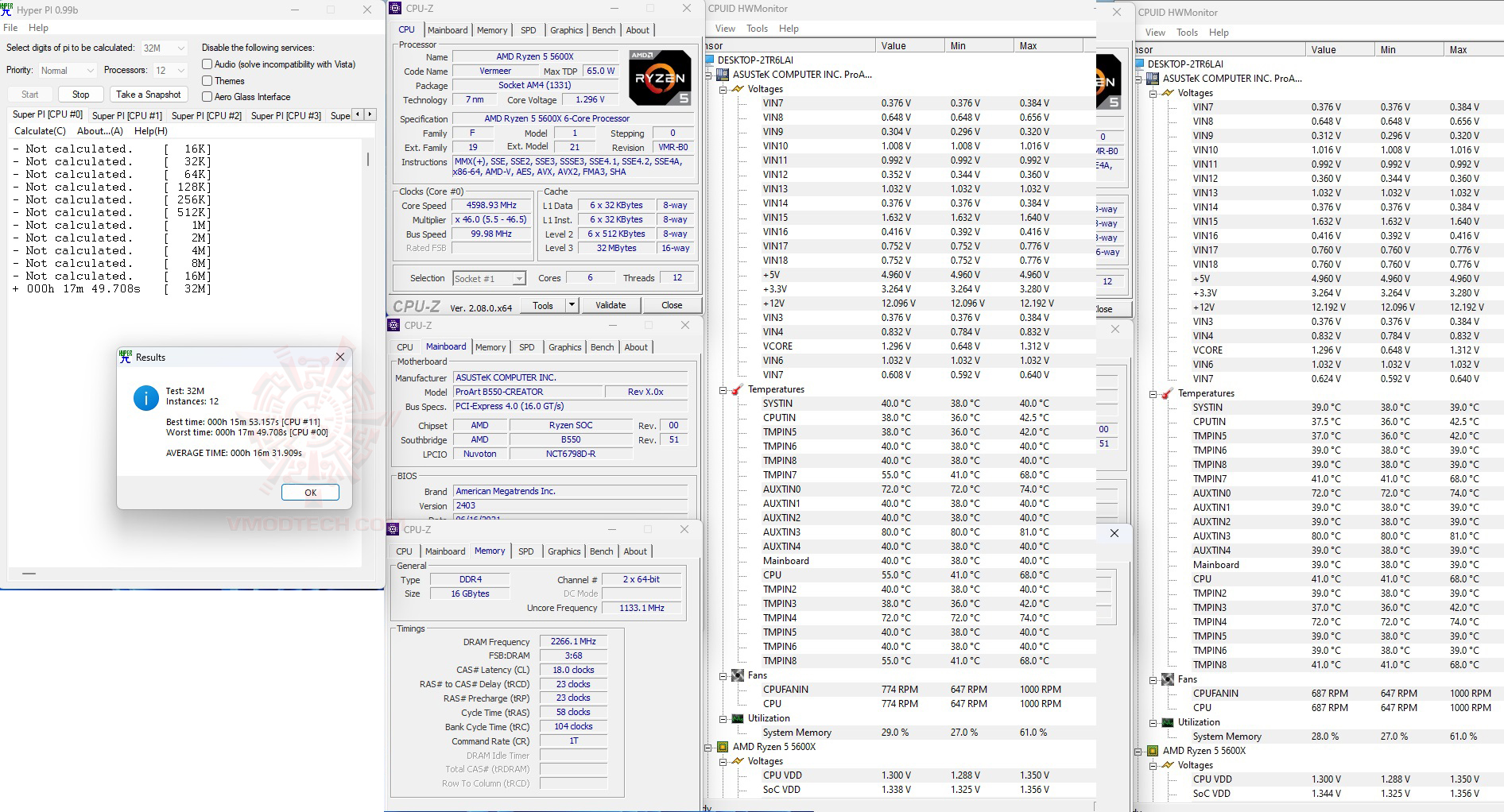Screen dimensions: 1504x812
Task: Click the Fans icon in right HWMonitor
Action: coord(1168,679)
